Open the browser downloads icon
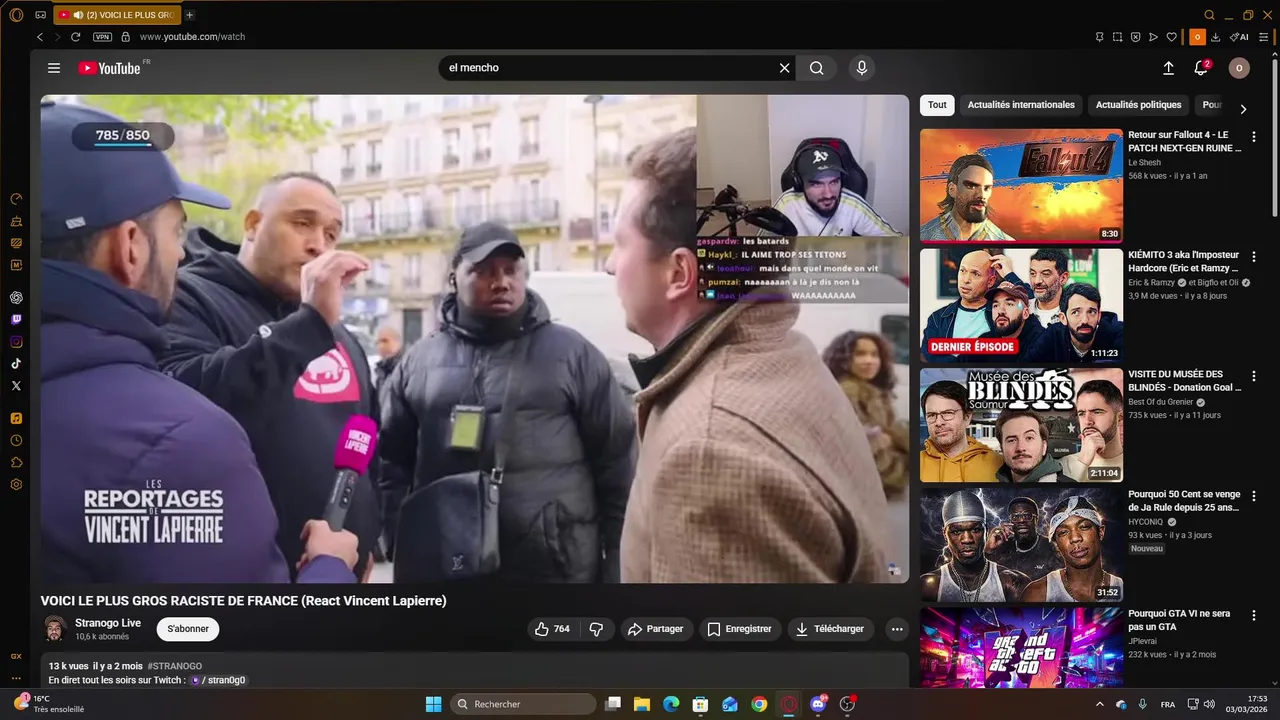The height and width of the screenshot is (720, 1280). click(x=1216, y=37)
